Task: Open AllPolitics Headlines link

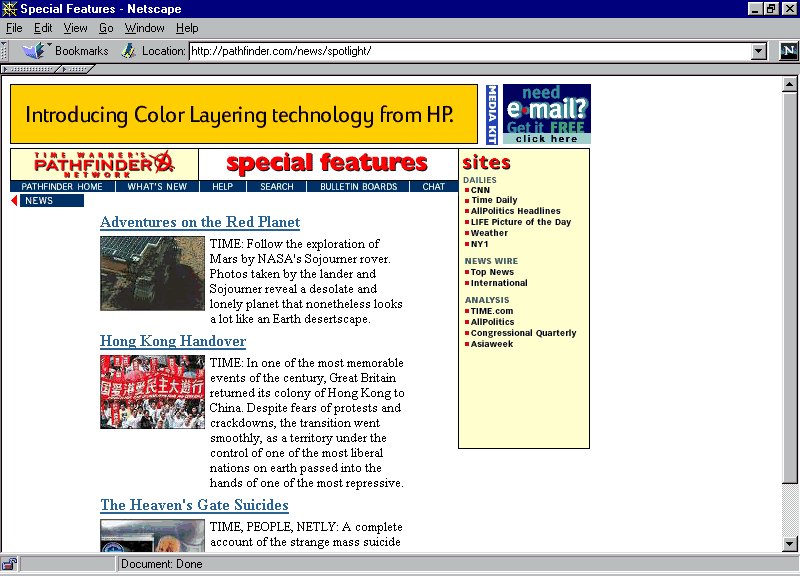Action: click(x=515, y=211)
